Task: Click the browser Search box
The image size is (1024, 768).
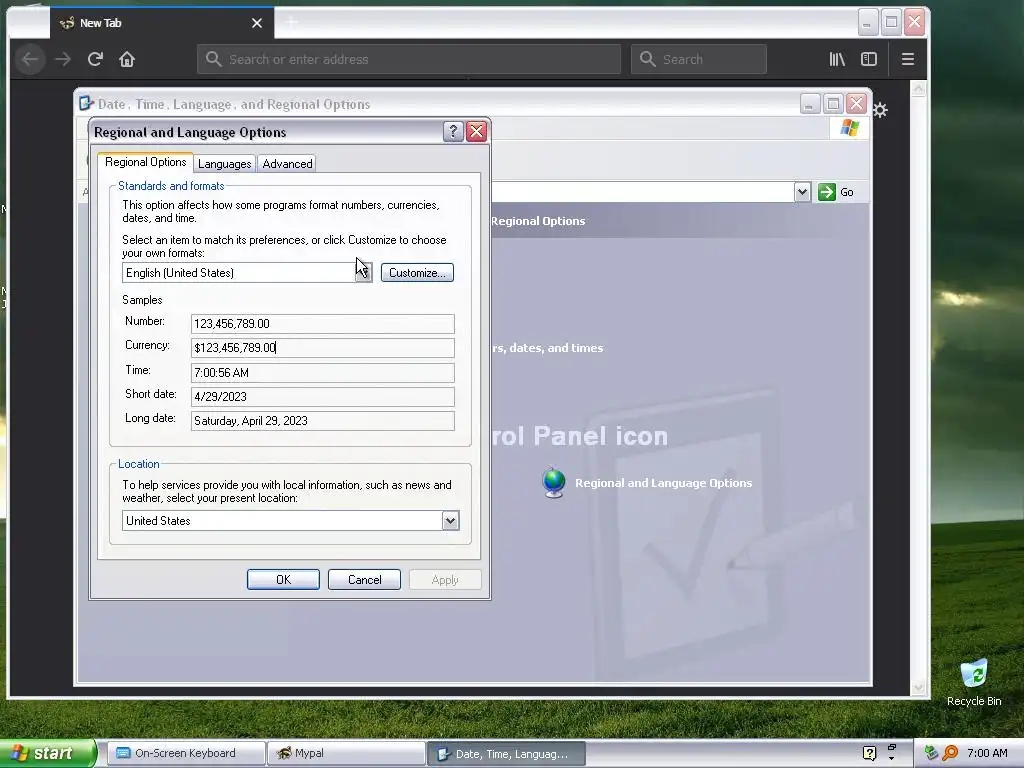Action: 699,59
